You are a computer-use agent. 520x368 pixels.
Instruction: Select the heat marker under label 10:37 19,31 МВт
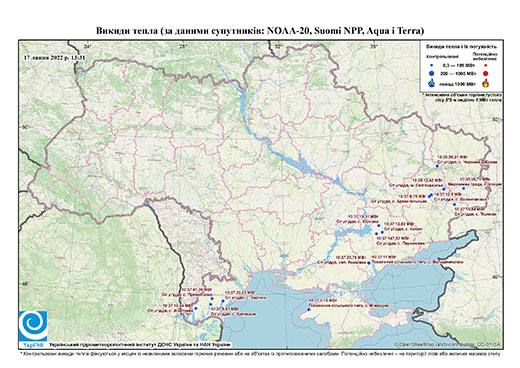379,226
